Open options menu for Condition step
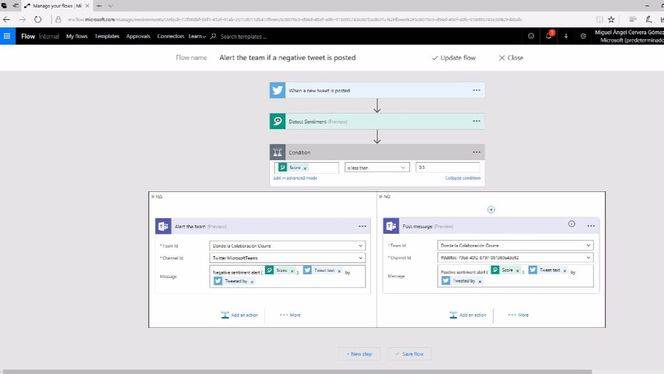 pyautogui.click(x=476, y=152)
